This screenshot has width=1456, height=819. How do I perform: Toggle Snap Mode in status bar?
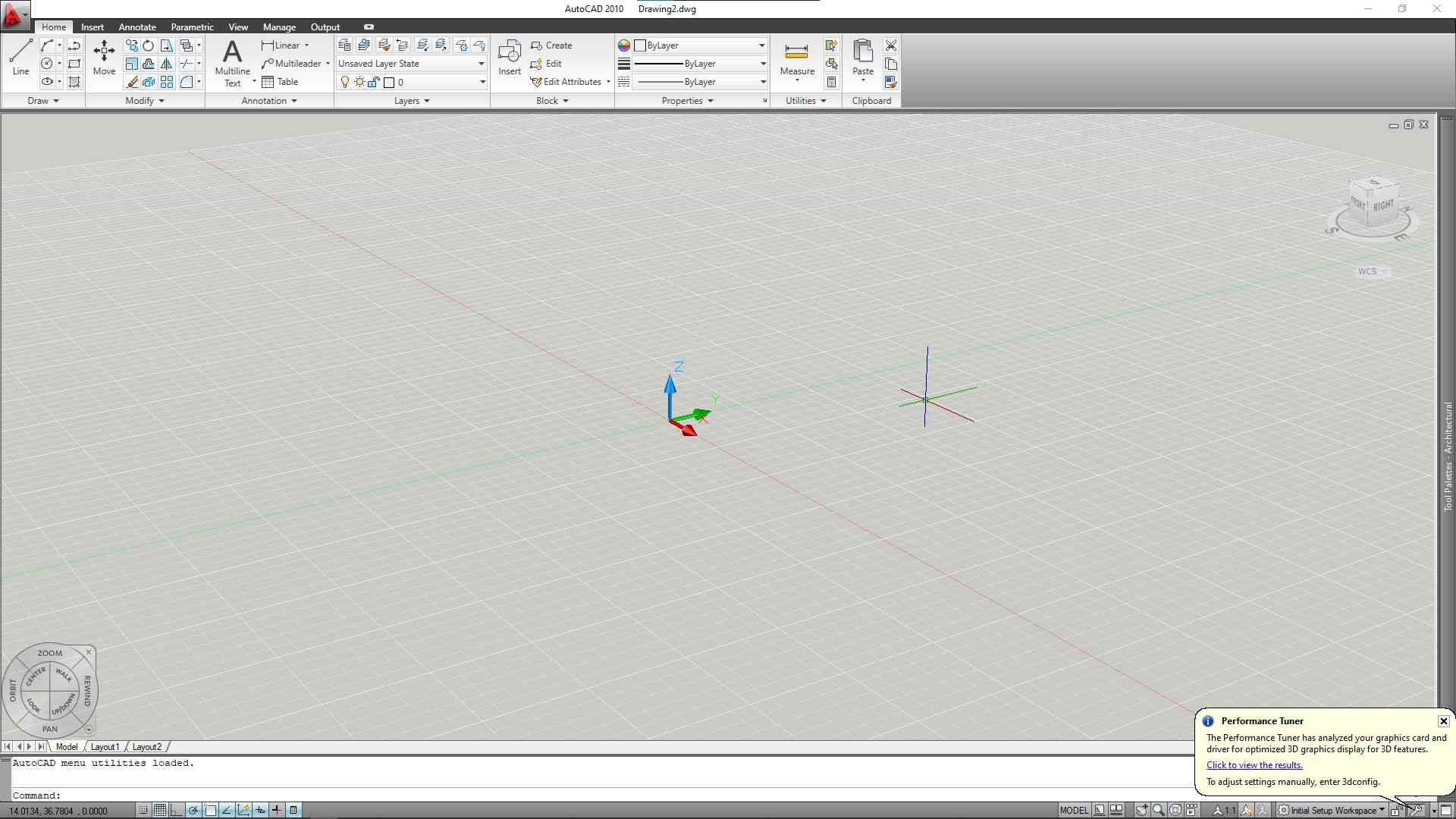[143, 810]
